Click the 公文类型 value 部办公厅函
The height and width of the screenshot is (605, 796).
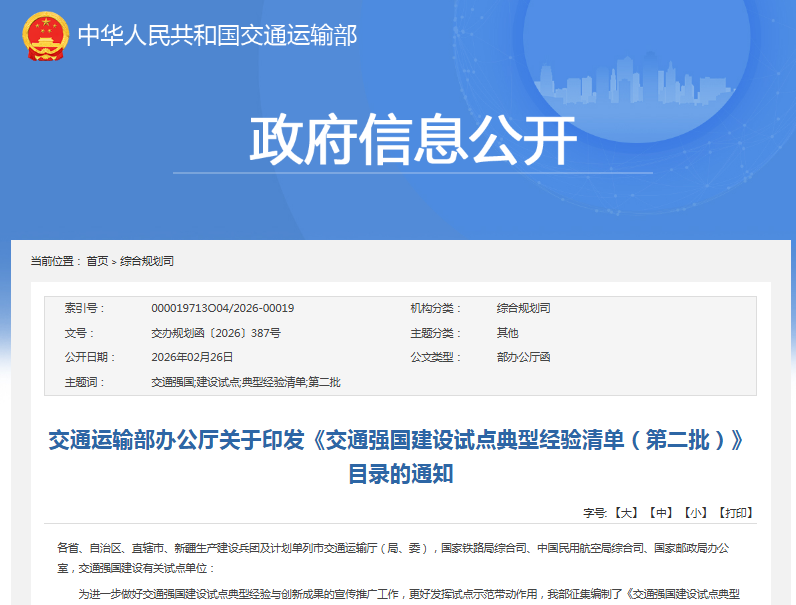point(523,357)
